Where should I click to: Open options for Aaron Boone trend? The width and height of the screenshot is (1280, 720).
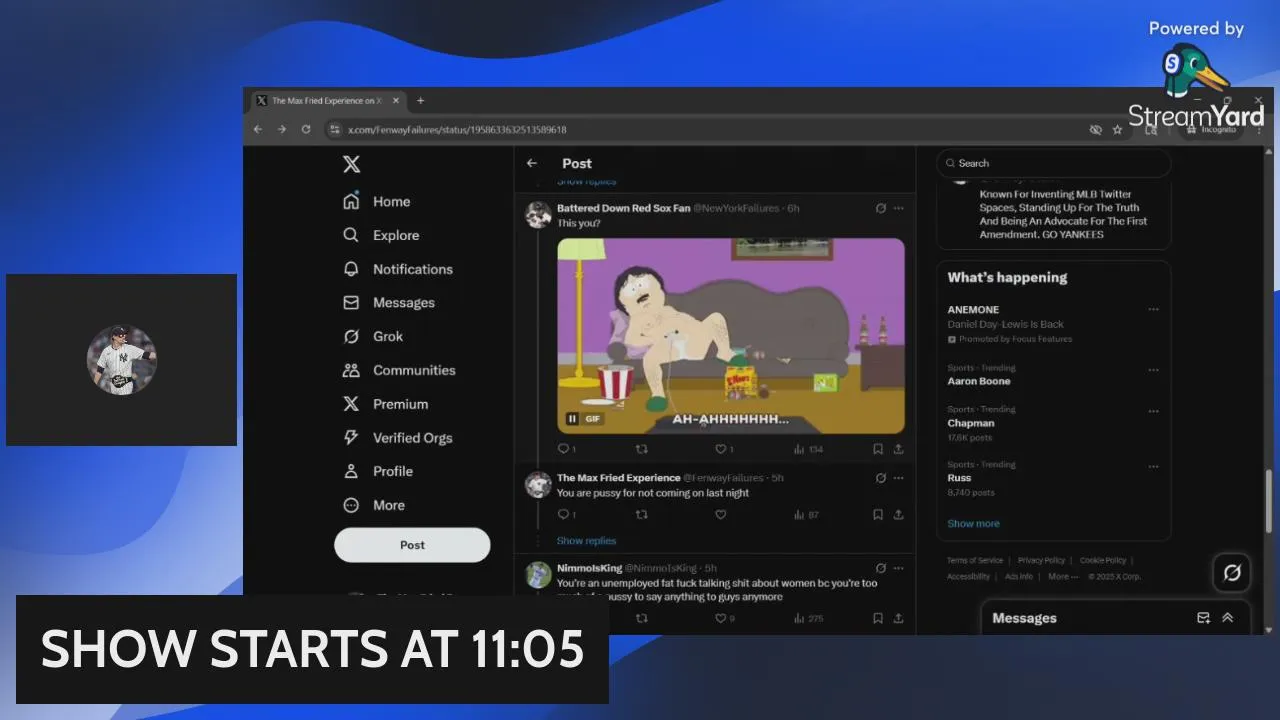1153,370
